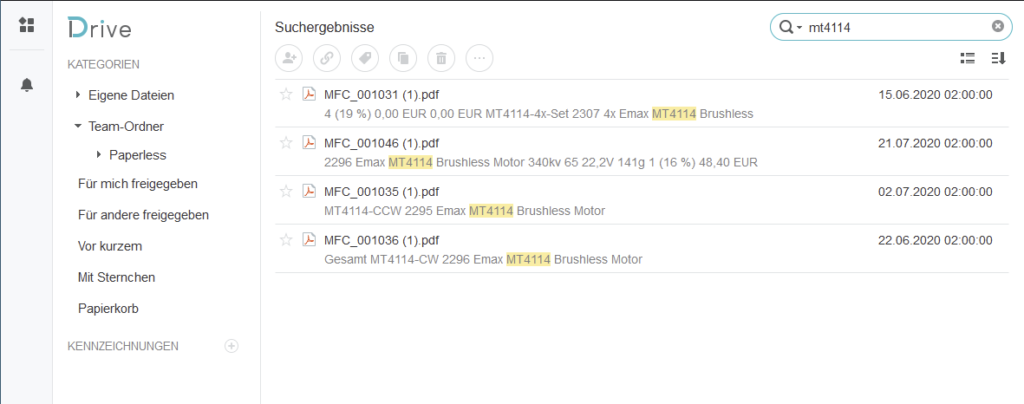Screen dimensions: 1024x404
Task: Open the more actions ellipsis button
Action: (479, 59)
